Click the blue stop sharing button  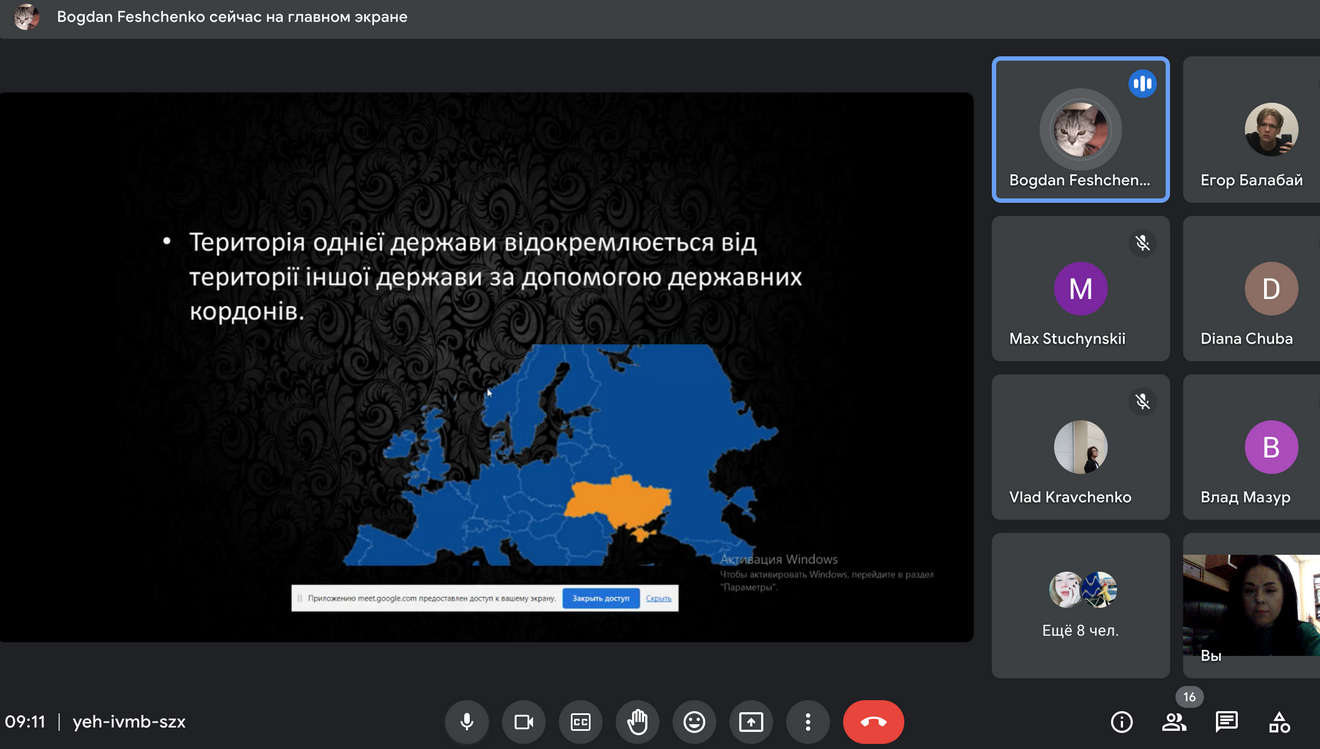601,598
